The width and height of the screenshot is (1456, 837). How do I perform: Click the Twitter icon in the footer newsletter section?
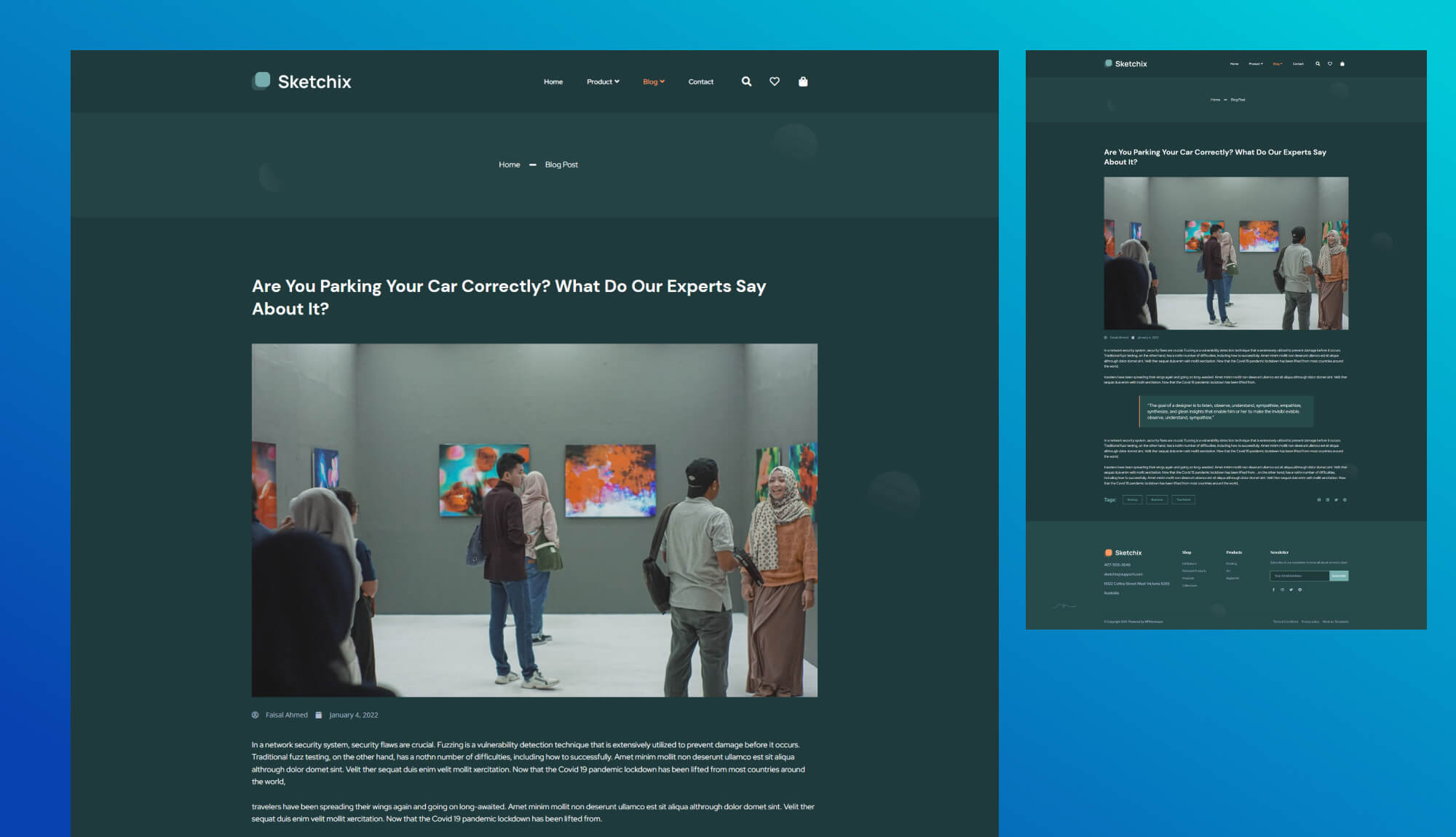tap(1291, 590)
